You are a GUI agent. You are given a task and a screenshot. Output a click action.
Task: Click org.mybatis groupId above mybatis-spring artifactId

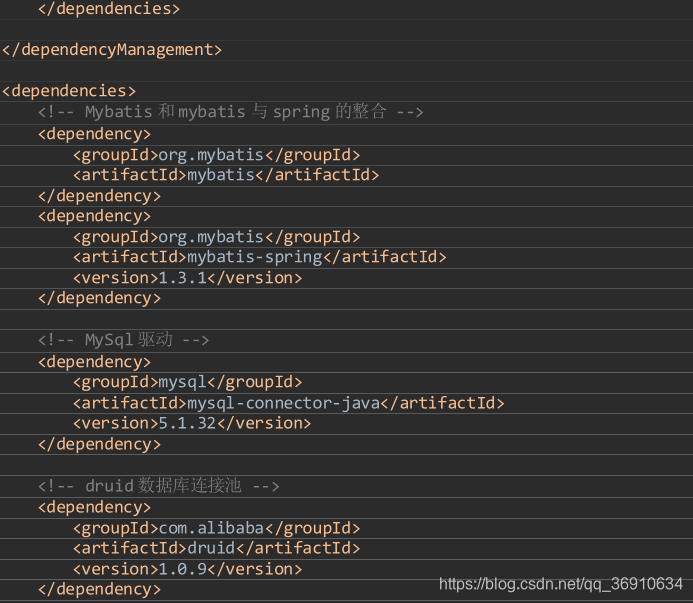point(217,237)
